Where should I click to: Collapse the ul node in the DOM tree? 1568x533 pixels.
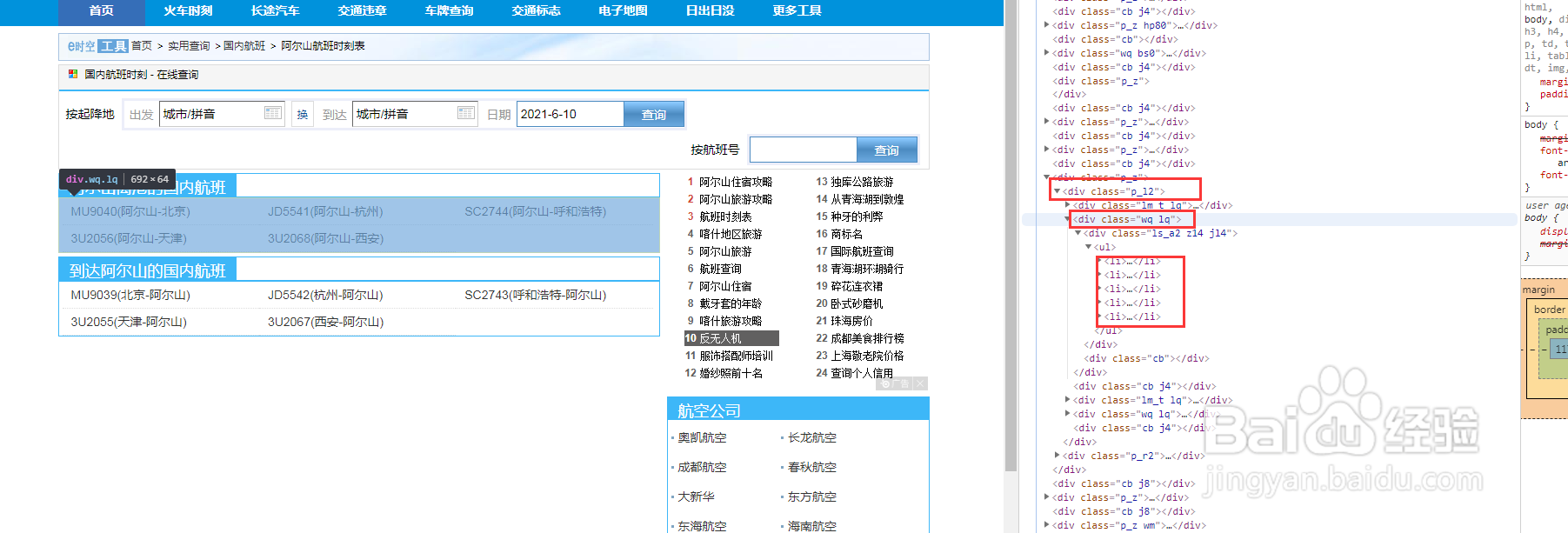[x=1088, y=247]
